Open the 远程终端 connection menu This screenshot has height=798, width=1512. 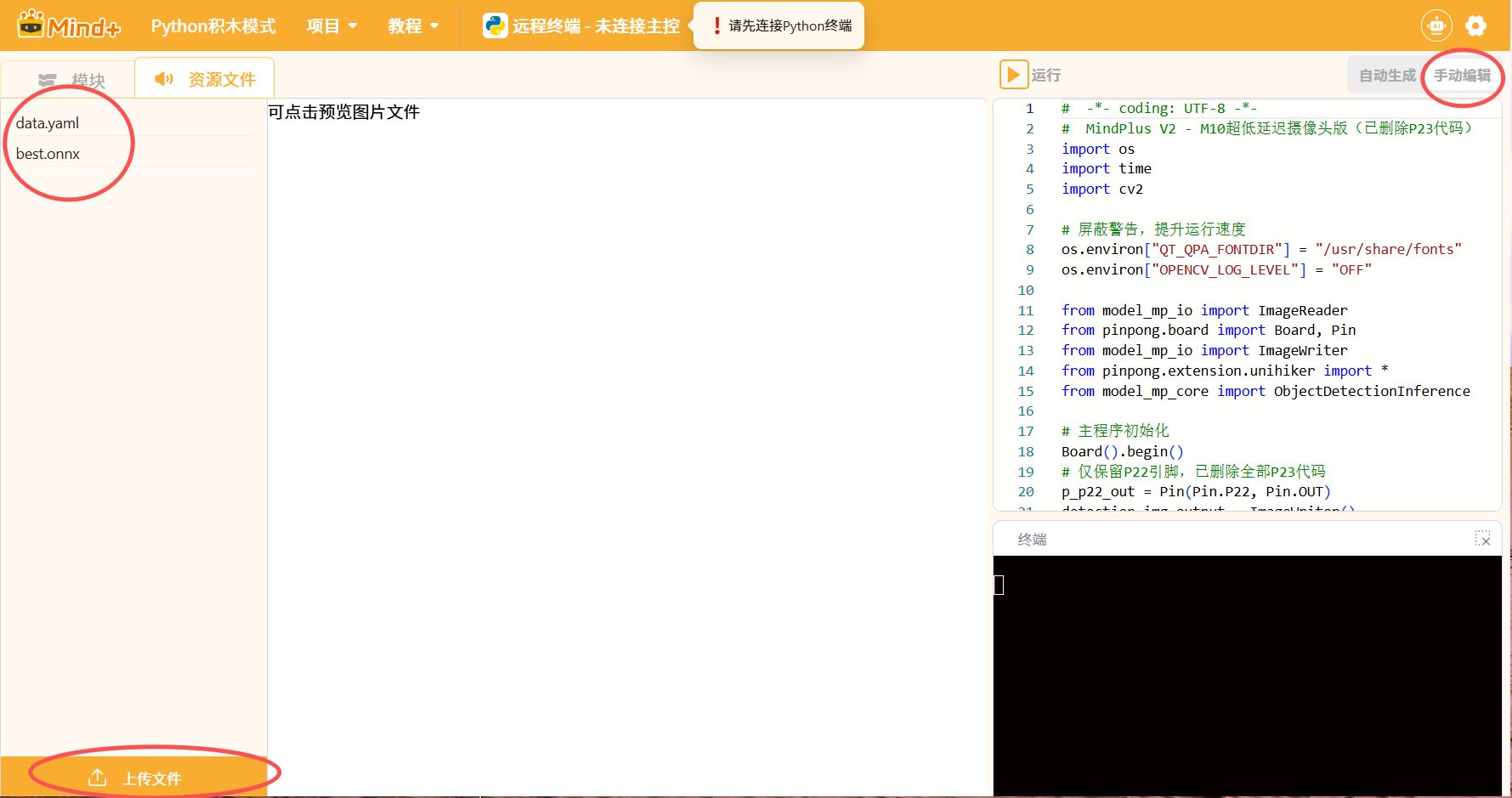click(595, 26)
